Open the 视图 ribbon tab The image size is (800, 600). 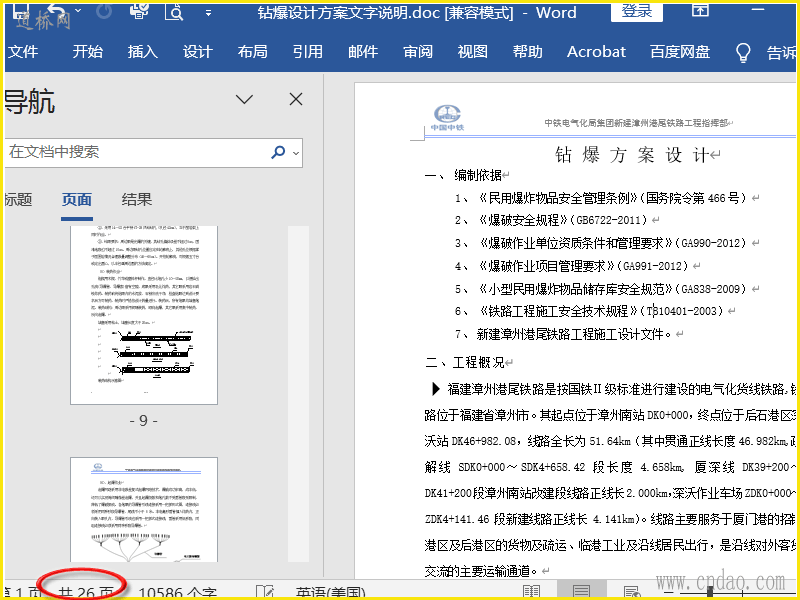472,52
